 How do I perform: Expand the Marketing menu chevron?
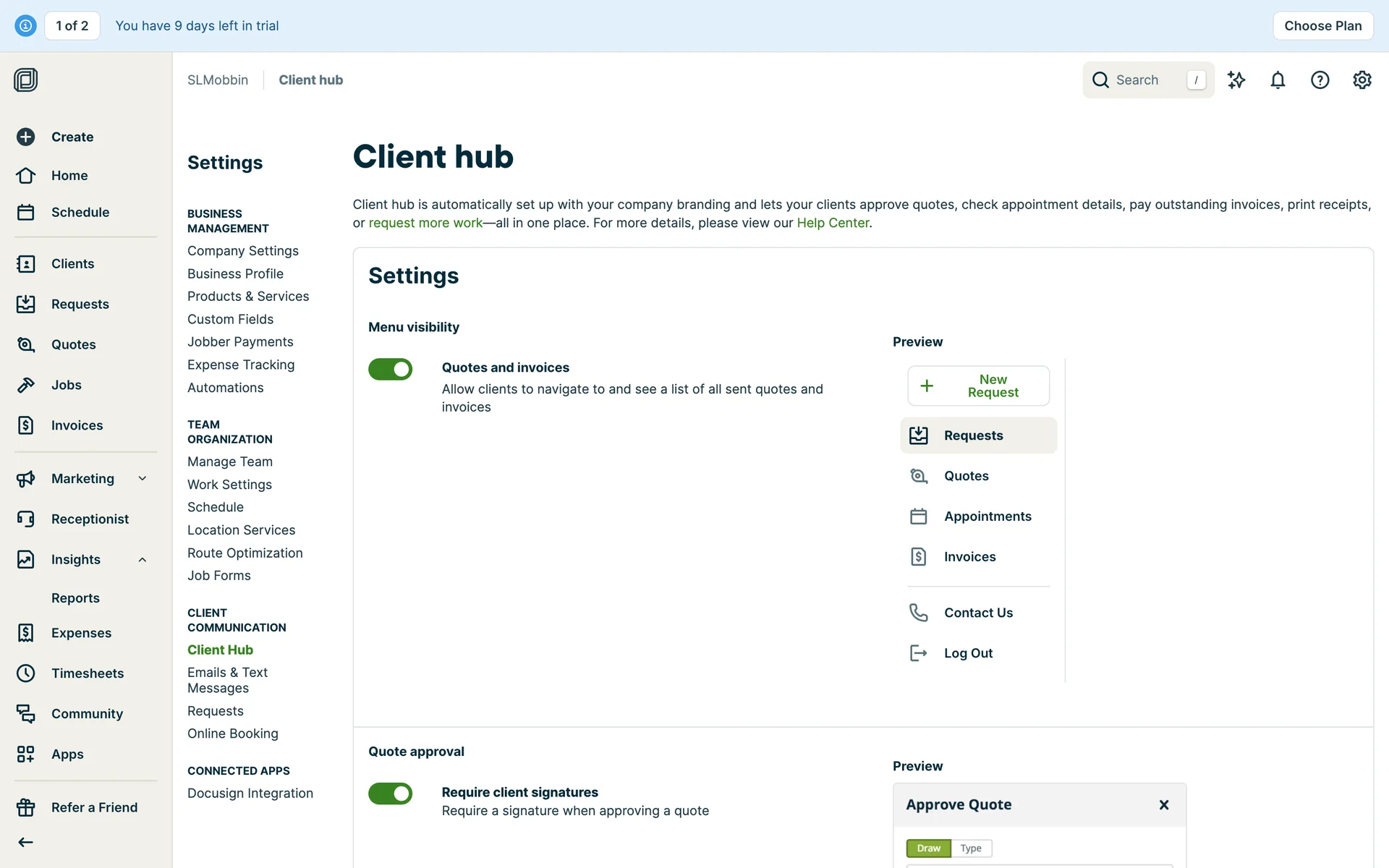143,478
